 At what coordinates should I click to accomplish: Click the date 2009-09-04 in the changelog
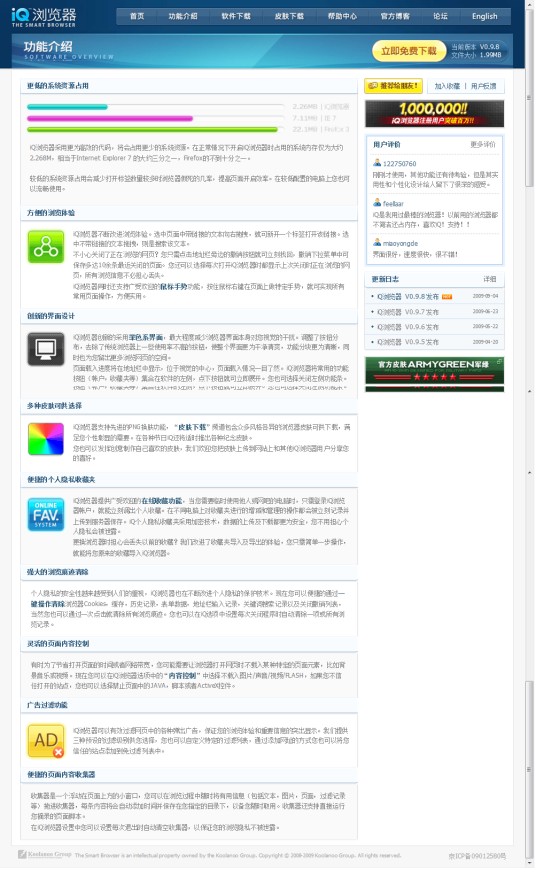click(485, 296)
